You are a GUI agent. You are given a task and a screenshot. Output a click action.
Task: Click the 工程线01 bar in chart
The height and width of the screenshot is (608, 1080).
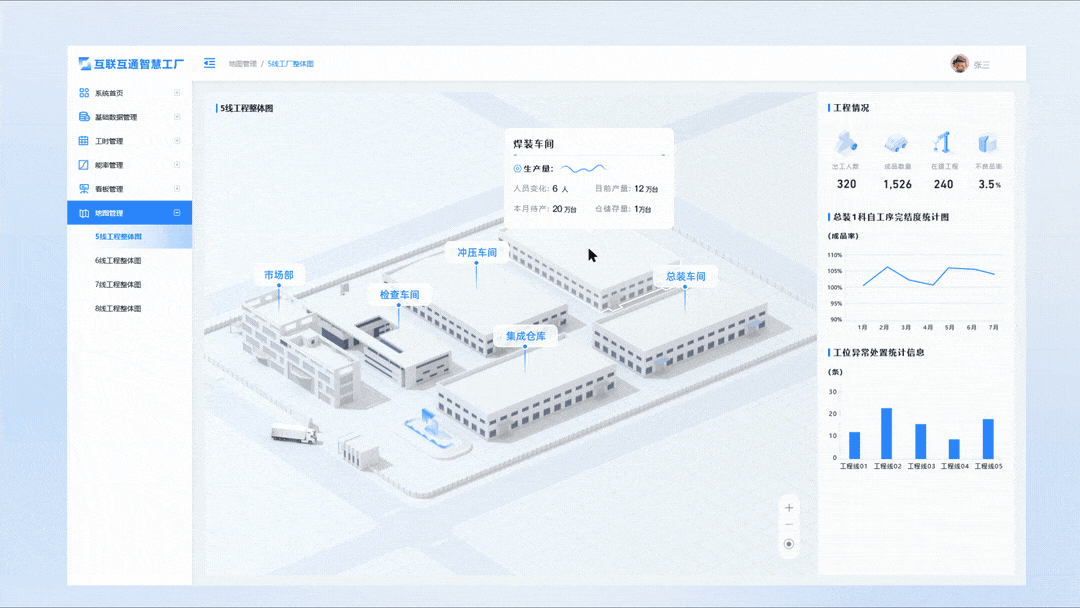854,445
